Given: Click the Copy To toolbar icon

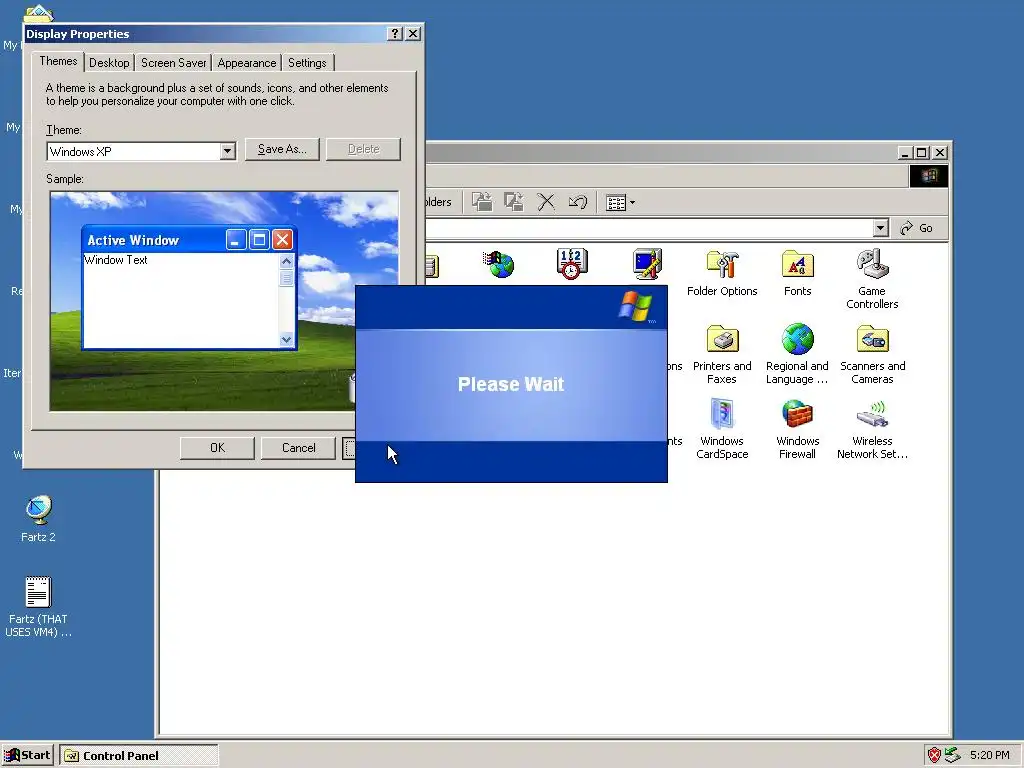Looking at the screenshot, I should coord(514,202).
